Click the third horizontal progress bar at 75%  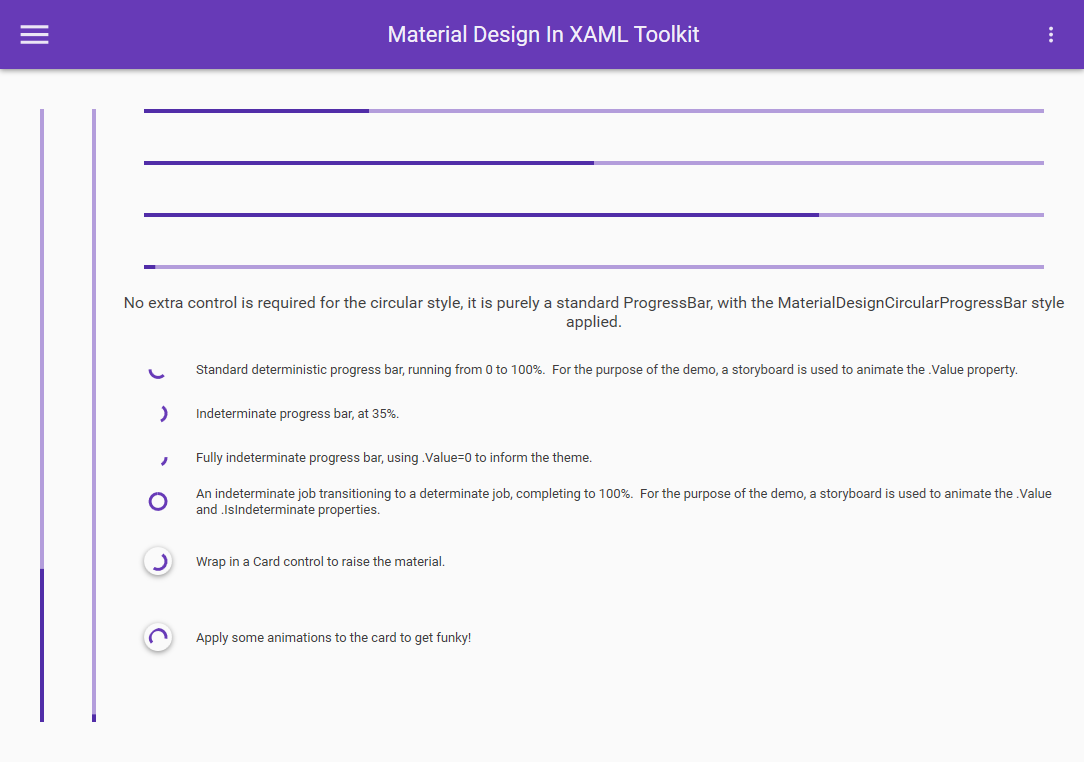click(594, 215)
